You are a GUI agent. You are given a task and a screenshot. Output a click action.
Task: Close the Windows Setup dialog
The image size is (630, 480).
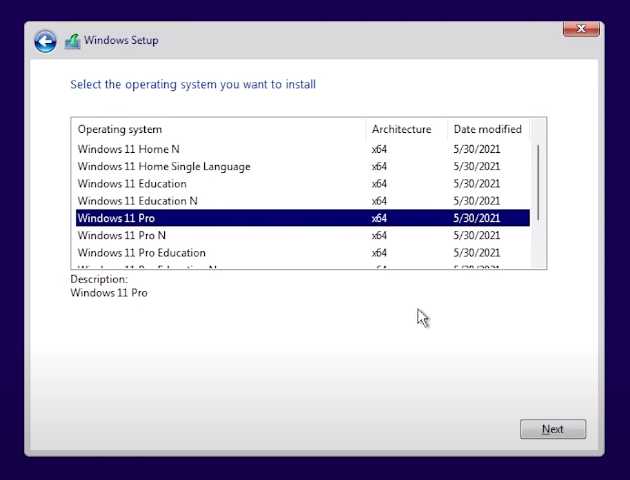581,29
